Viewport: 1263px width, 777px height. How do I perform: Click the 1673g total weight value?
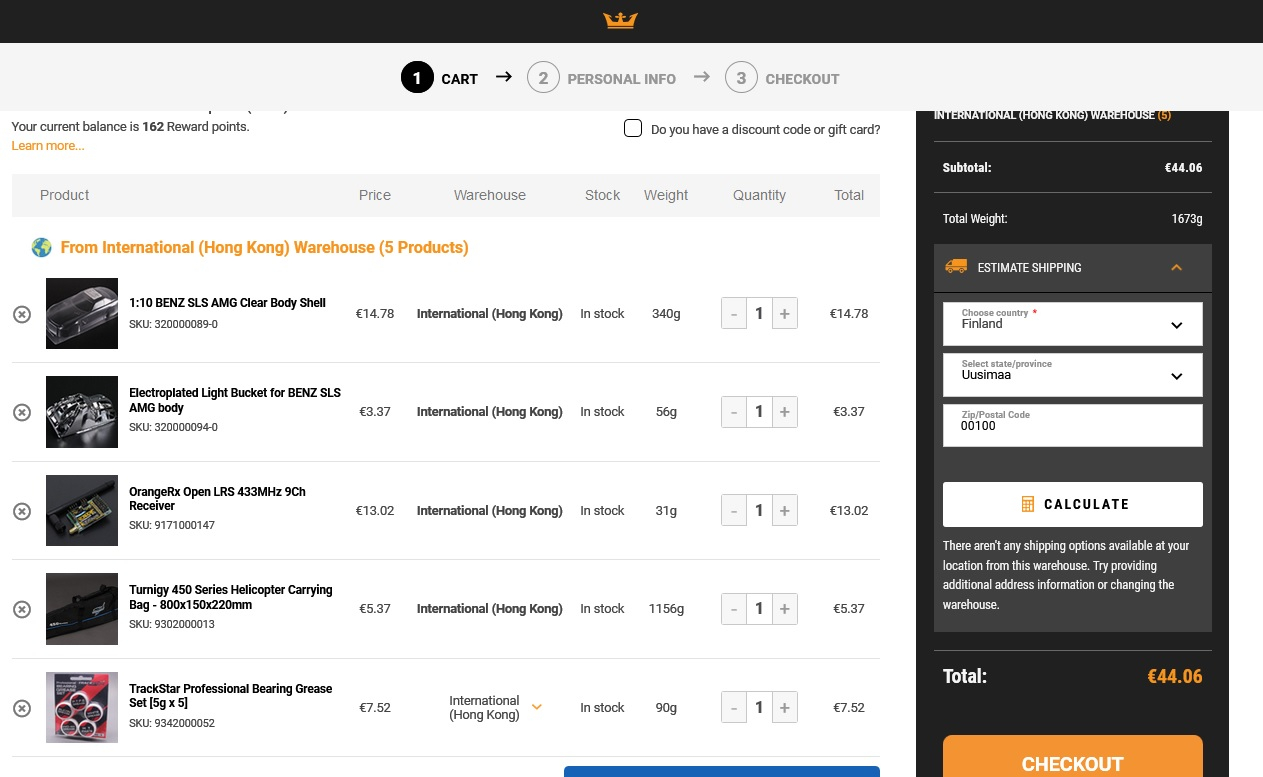tap(1187, 218)
